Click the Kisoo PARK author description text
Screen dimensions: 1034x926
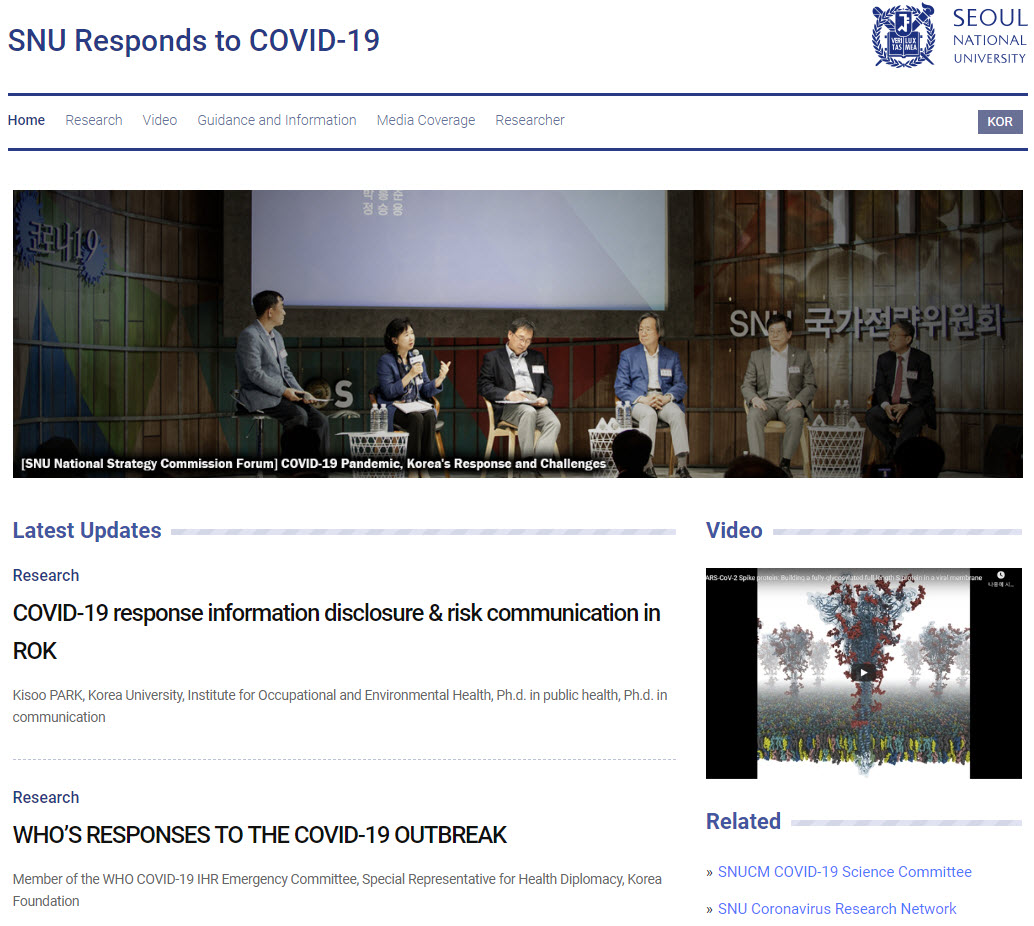tap(340, 706)
